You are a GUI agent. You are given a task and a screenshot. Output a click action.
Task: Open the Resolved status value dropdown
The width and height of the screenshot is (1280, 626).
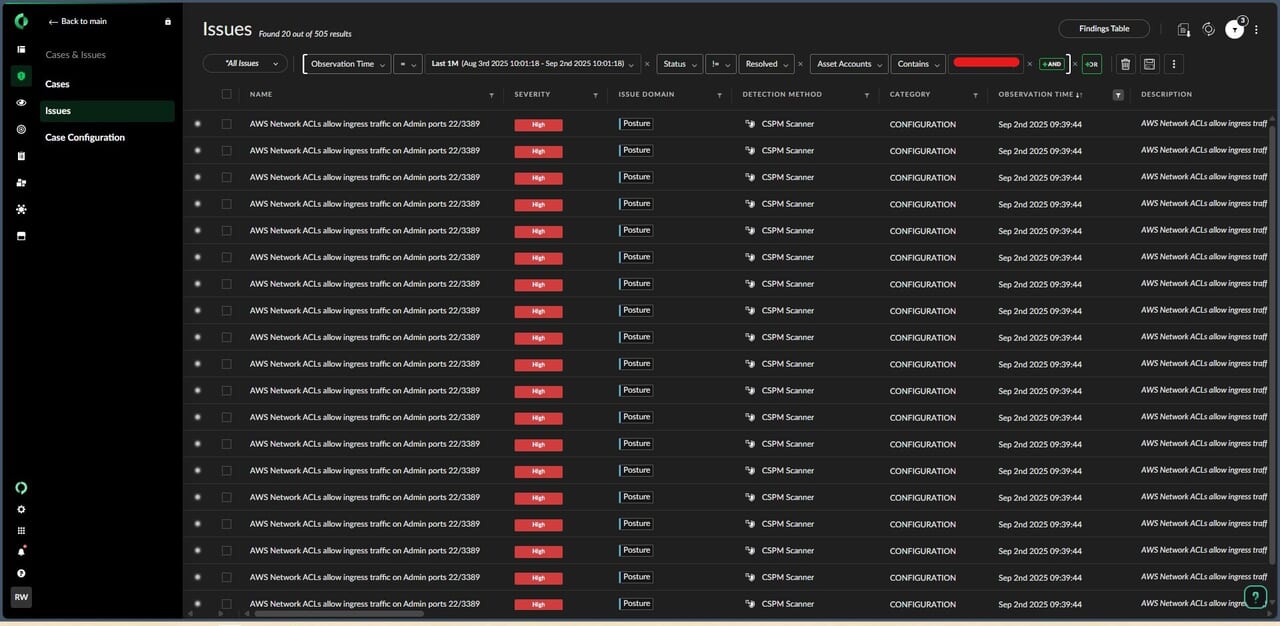click(x=766, y=64)
